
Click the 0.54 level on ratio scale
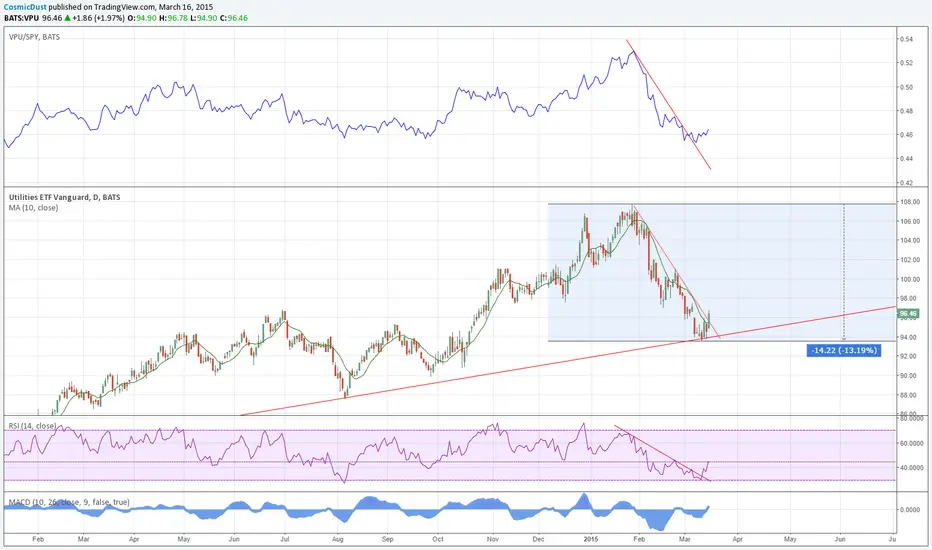906,39
